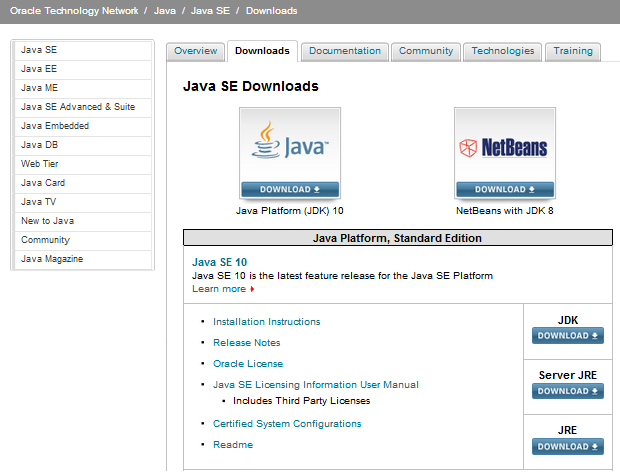Switch to the Overview tab

195,51
